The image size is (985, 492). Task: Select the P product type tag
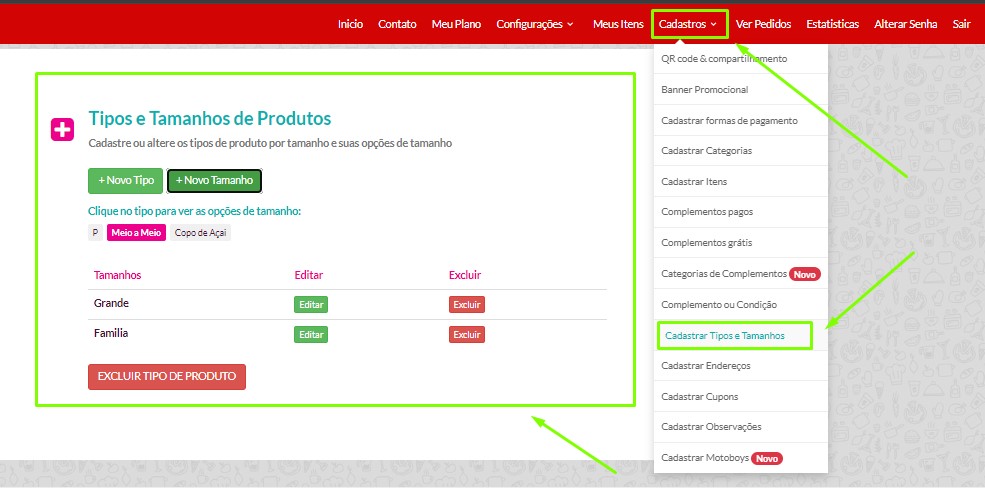click(95, 233)
